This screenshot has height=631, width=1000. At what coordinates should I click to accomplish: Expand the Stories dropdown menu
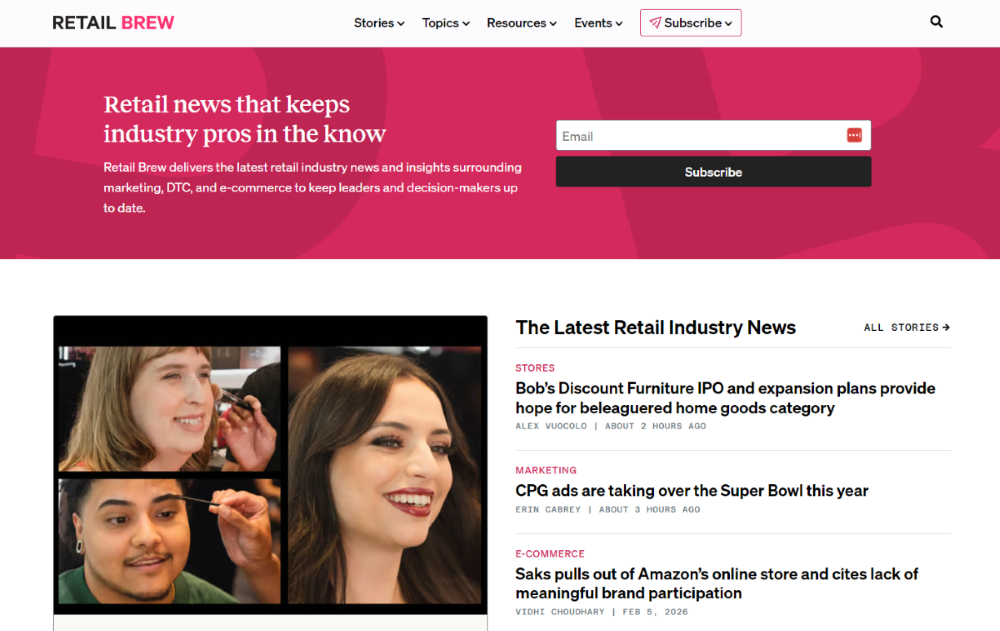click(379, 23)
